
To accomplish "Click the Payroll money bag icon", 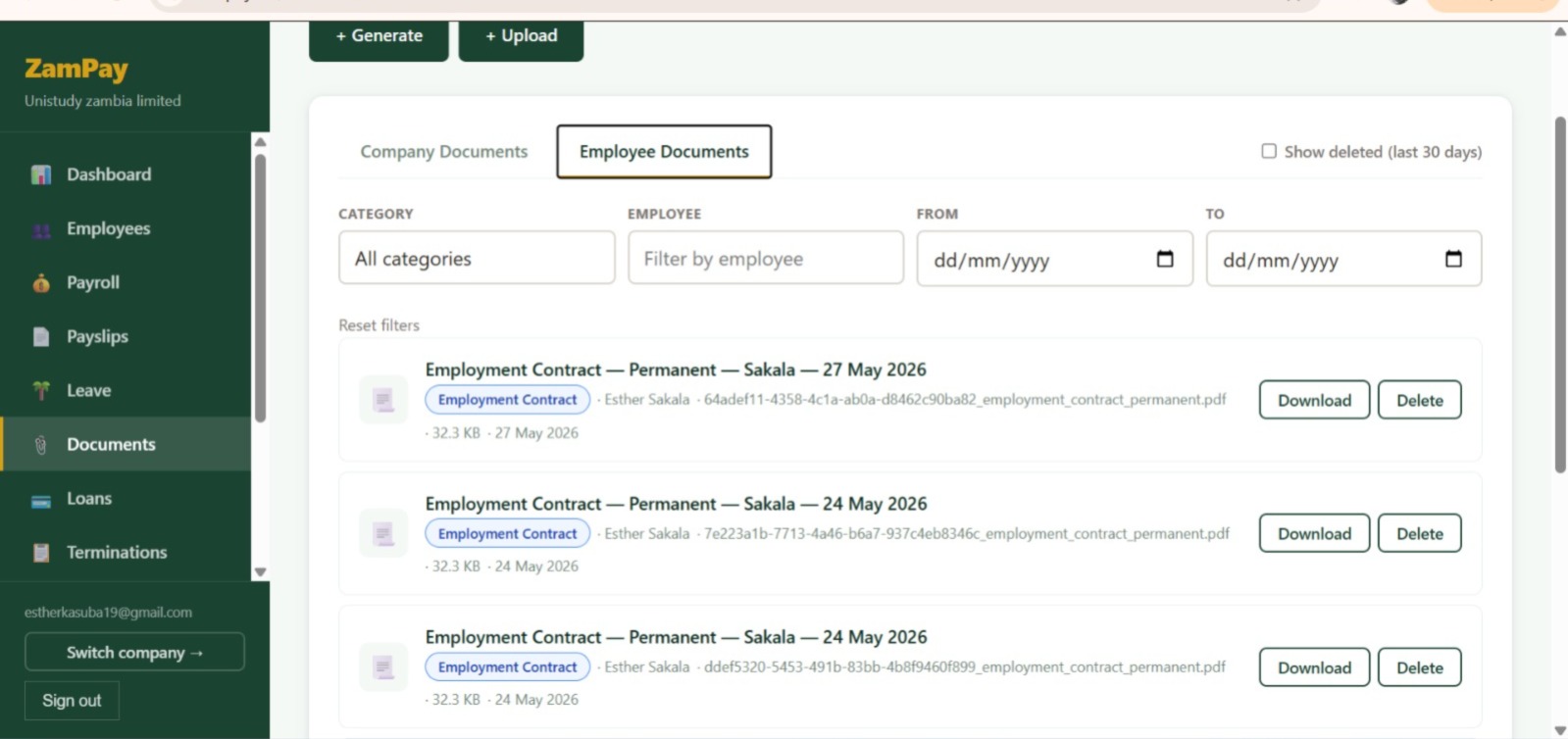I will tap(41, 283).
